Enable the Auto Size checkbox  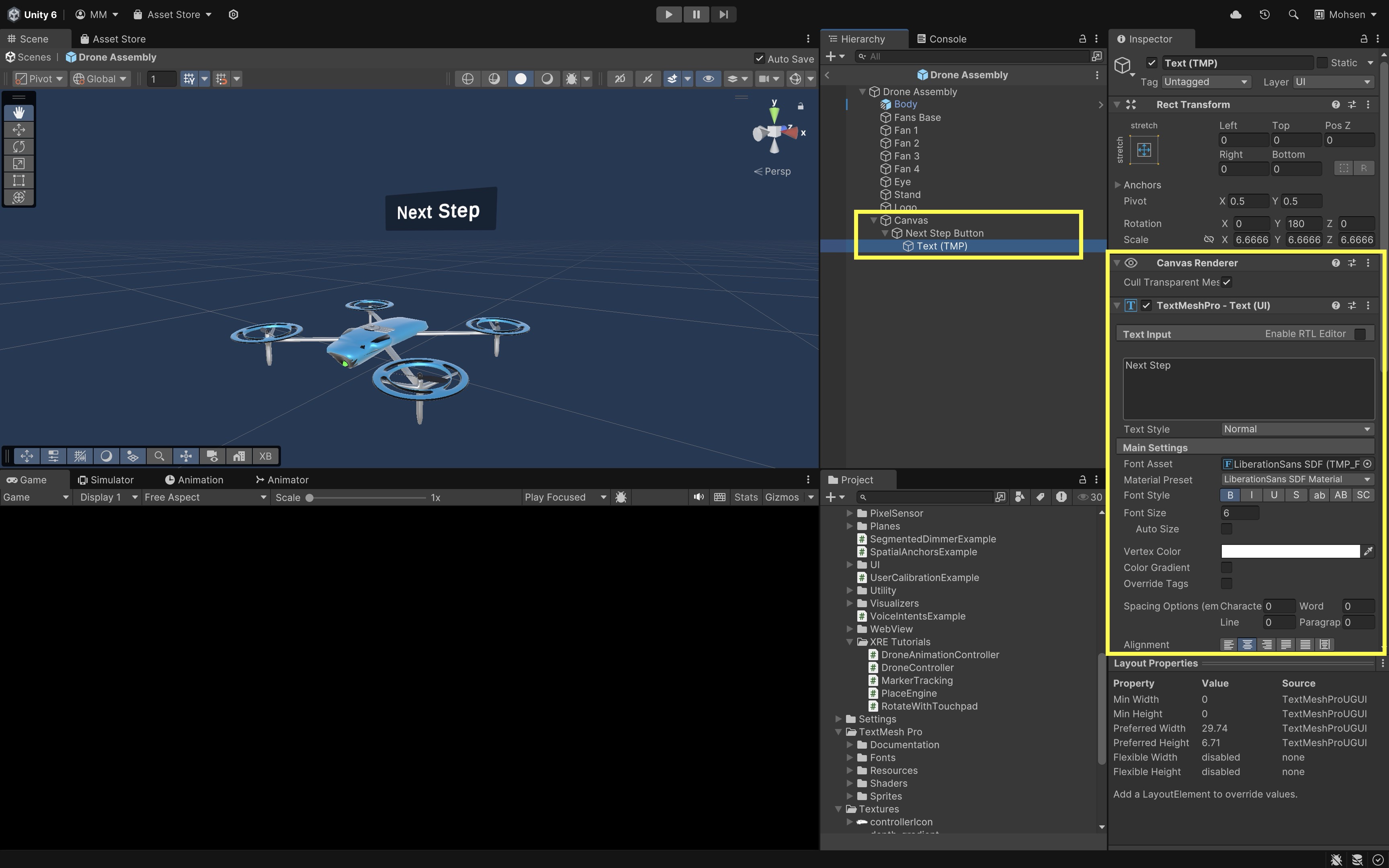[x=1226, y=529]
